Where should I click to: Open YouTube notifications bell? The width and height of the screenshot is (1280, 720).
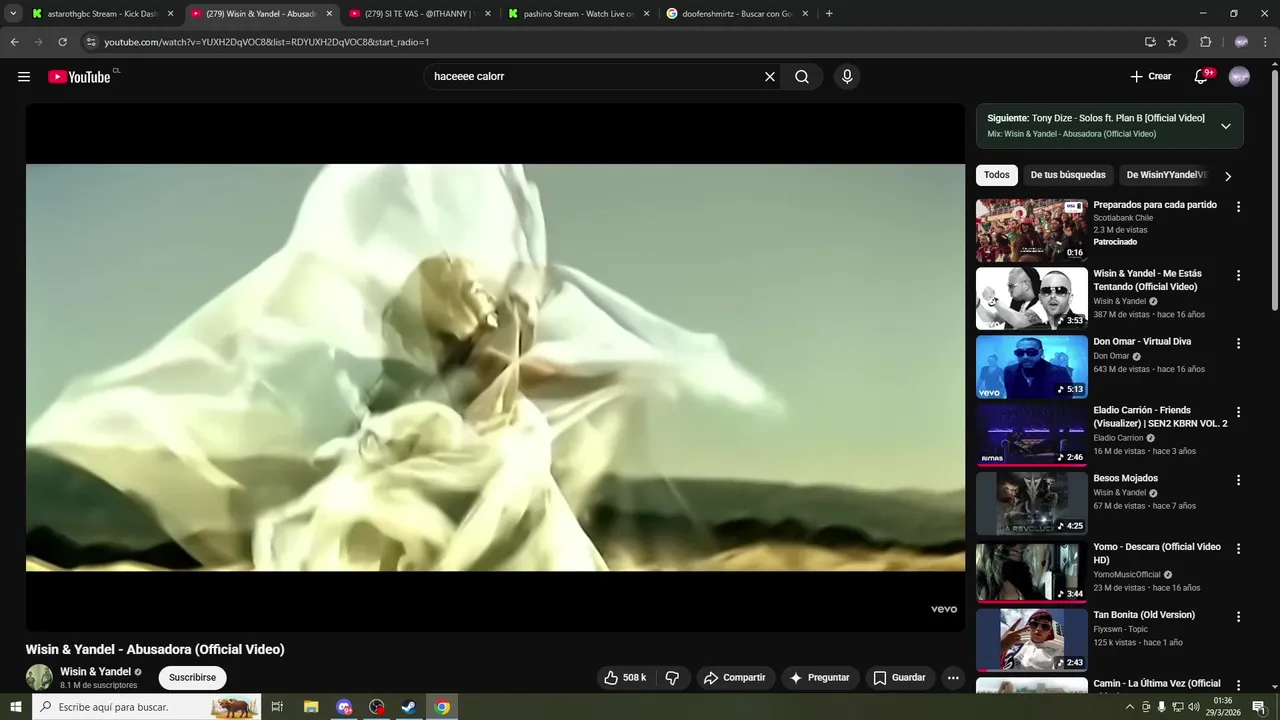click(1202, 77)
